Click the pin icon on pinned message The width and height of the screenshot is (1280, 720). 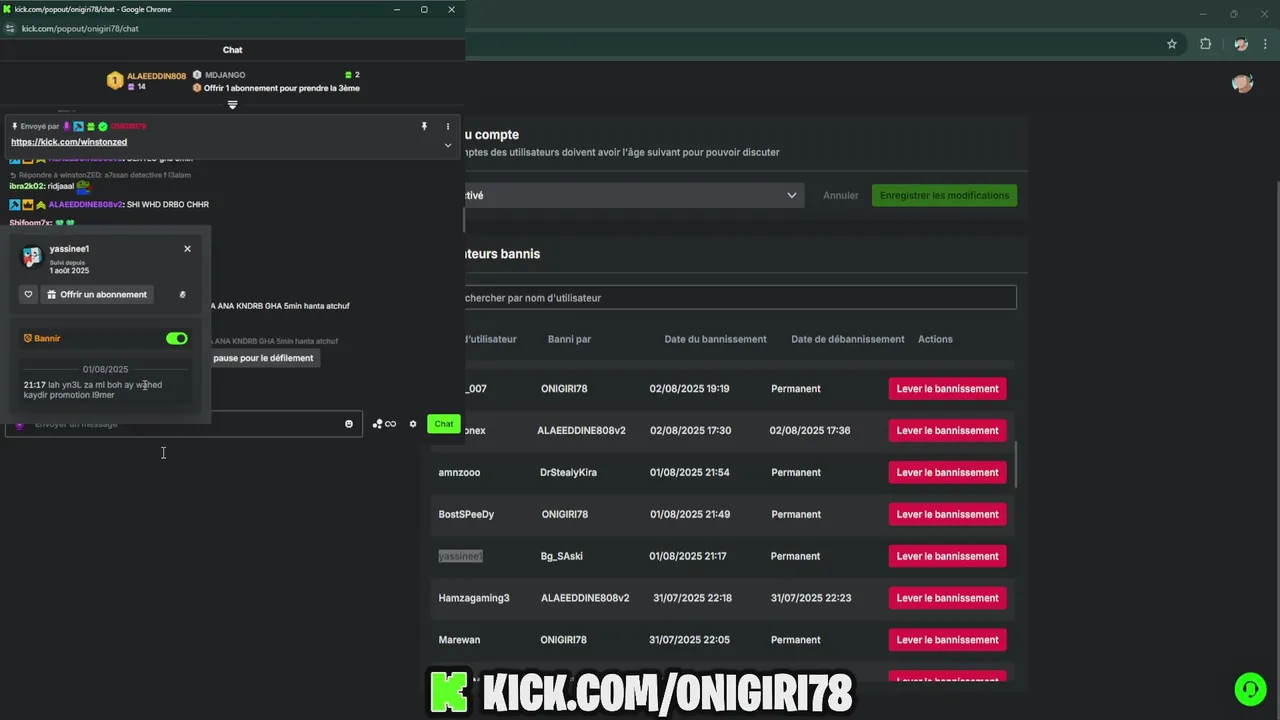tap(424, 127)
